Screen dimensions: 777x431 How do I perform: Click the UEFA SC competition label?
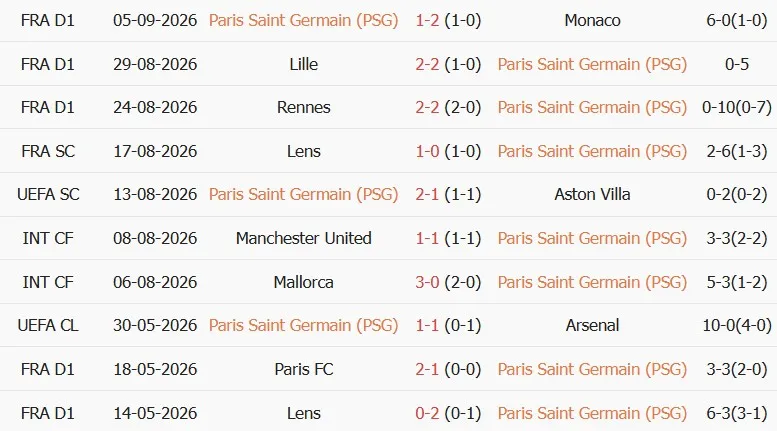click(x=48, y=194)
